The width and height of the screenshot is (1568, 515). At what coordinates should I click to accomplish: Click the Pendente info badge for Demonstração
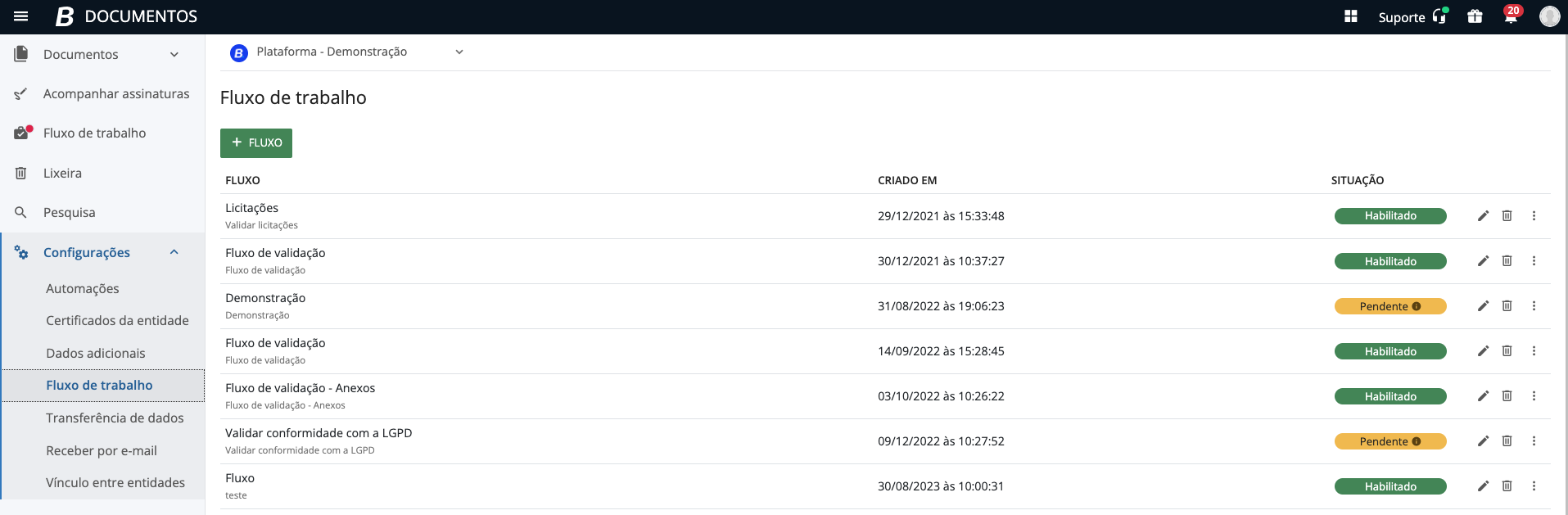click(1390, 306)
